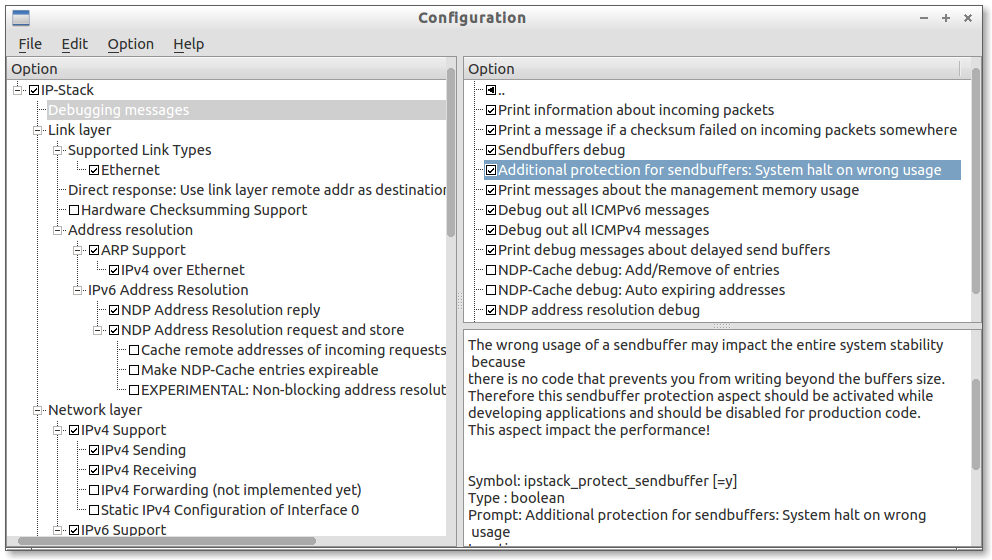992x560 pixels.
Task: Collapse IPv6 Address Resolution node
Action: pyautogui.click(x=78, y=290)
